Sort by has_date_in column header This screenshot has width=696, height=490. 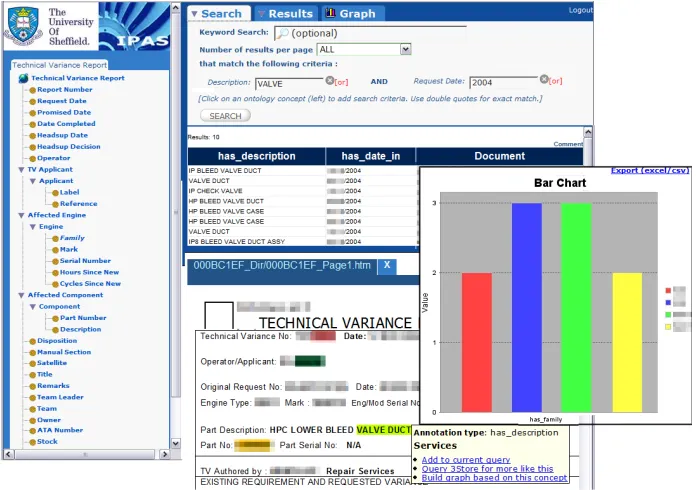tap(371, 156)
